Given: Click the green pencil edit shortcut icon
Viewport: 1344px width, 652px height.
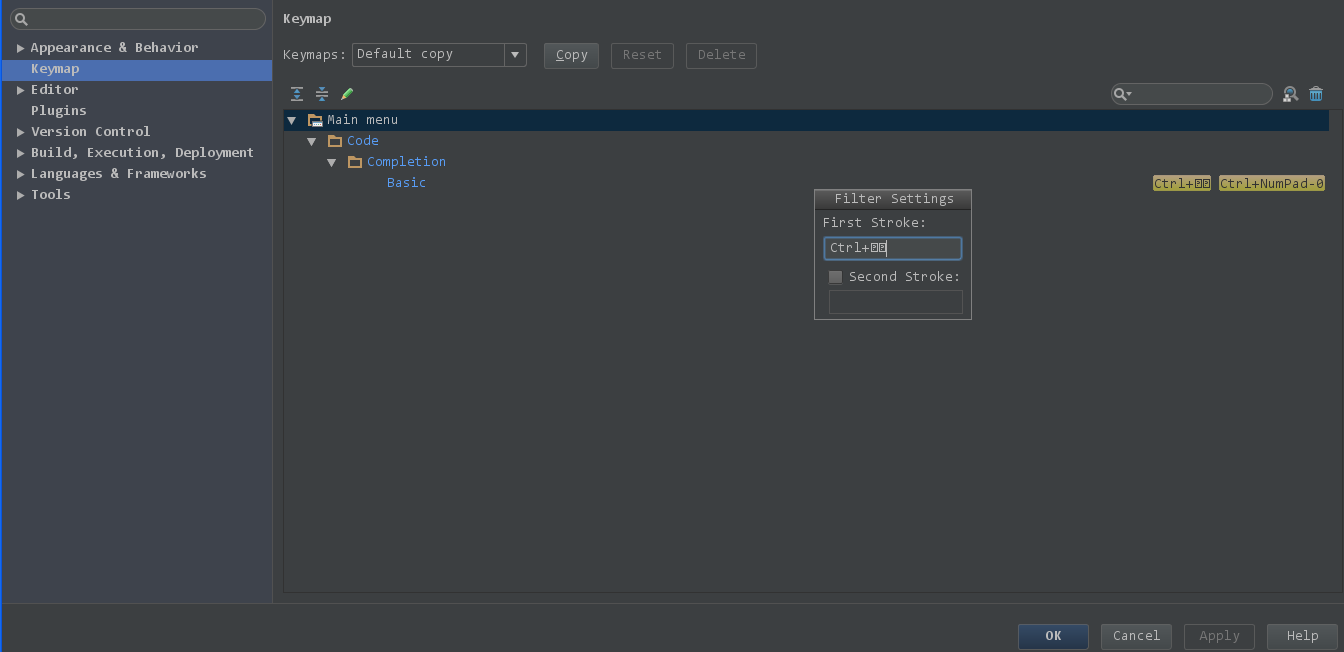Looking at the screenshot, I should [347, 94].
